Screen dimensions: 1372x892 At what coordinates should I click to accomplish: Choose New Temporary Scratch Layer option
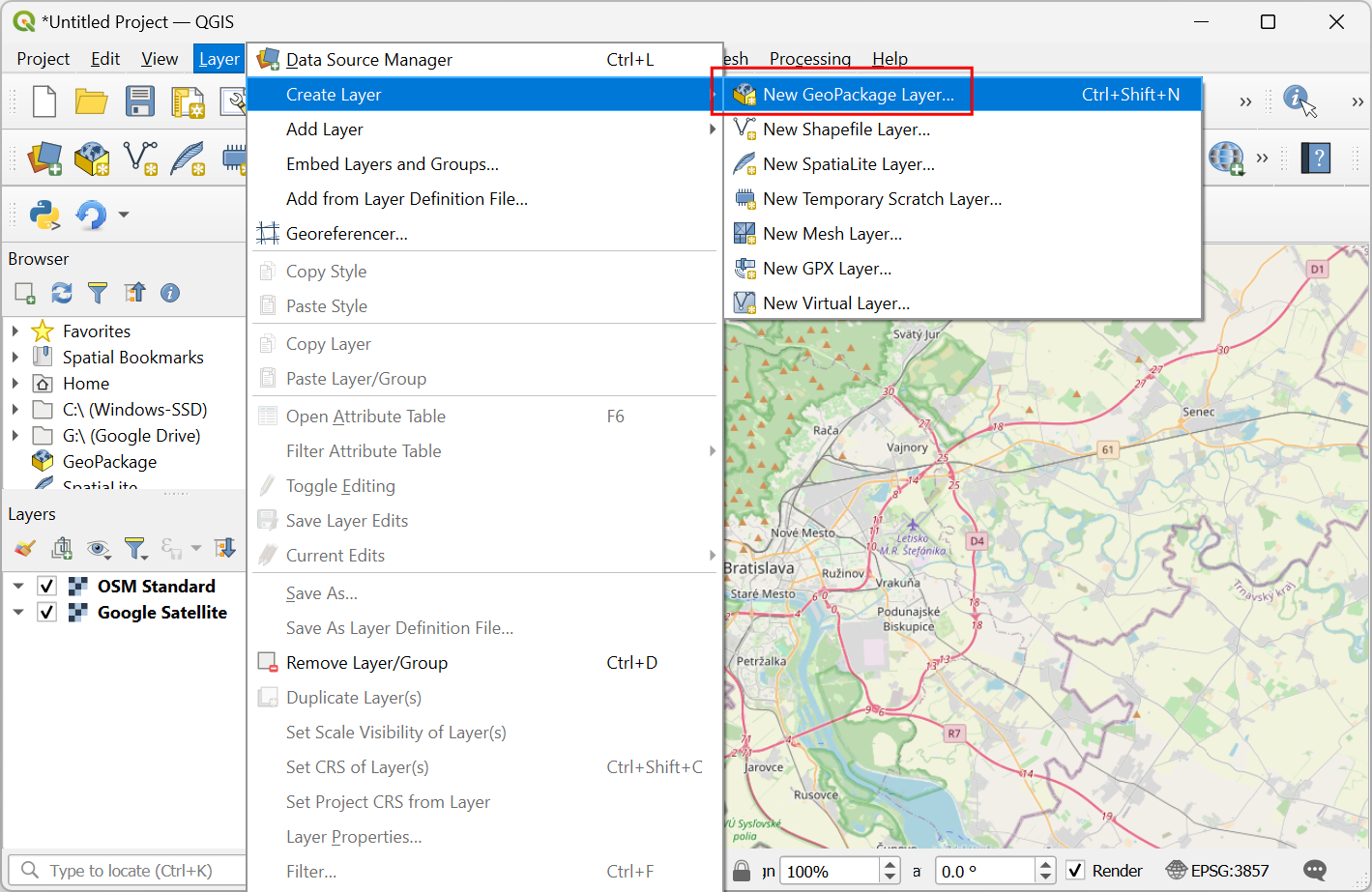(x=882, y=199)
